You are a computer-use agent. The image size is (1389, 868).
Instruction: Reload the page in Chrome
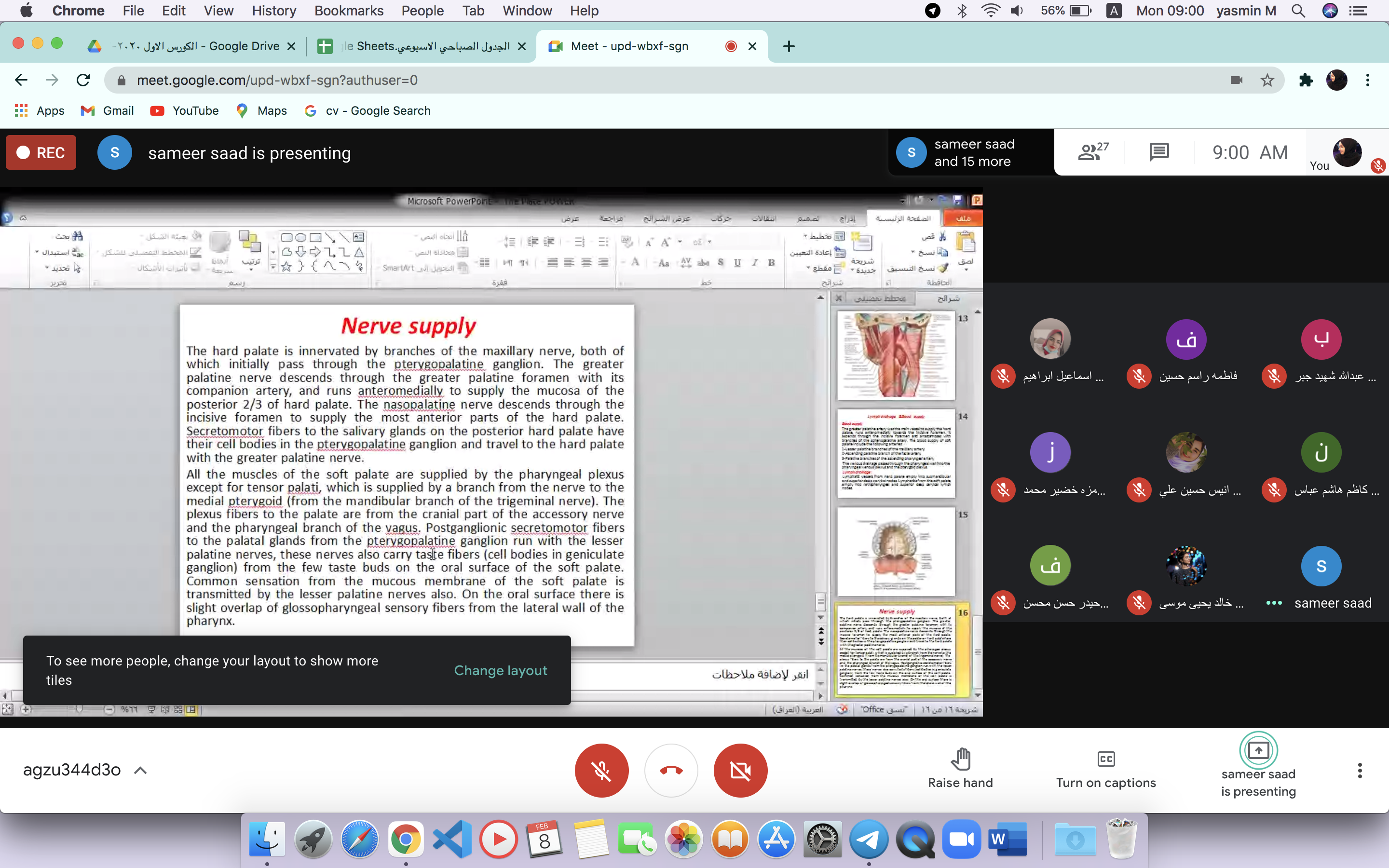(83, 81)
